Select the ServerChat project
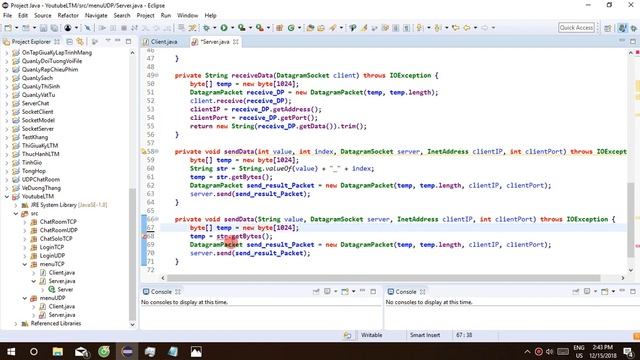 coord(35,103)
